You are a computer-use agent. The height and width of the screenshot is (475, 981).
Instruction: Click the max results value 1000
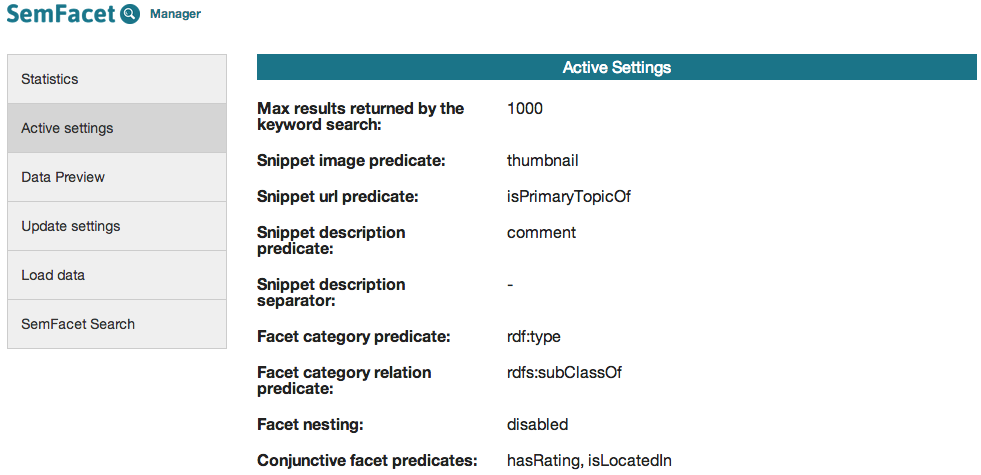tap(525, 108)
